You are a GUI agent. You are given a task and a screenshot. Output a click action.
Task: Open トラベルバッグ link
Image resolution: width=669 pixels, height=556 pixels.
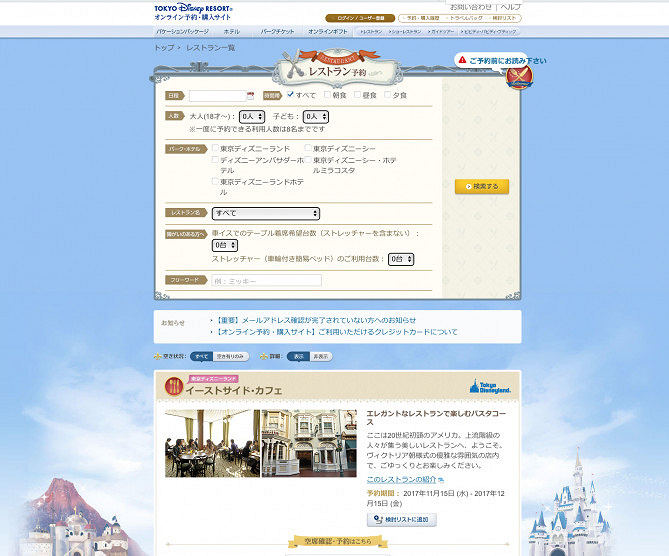click(x=464, y=18)
